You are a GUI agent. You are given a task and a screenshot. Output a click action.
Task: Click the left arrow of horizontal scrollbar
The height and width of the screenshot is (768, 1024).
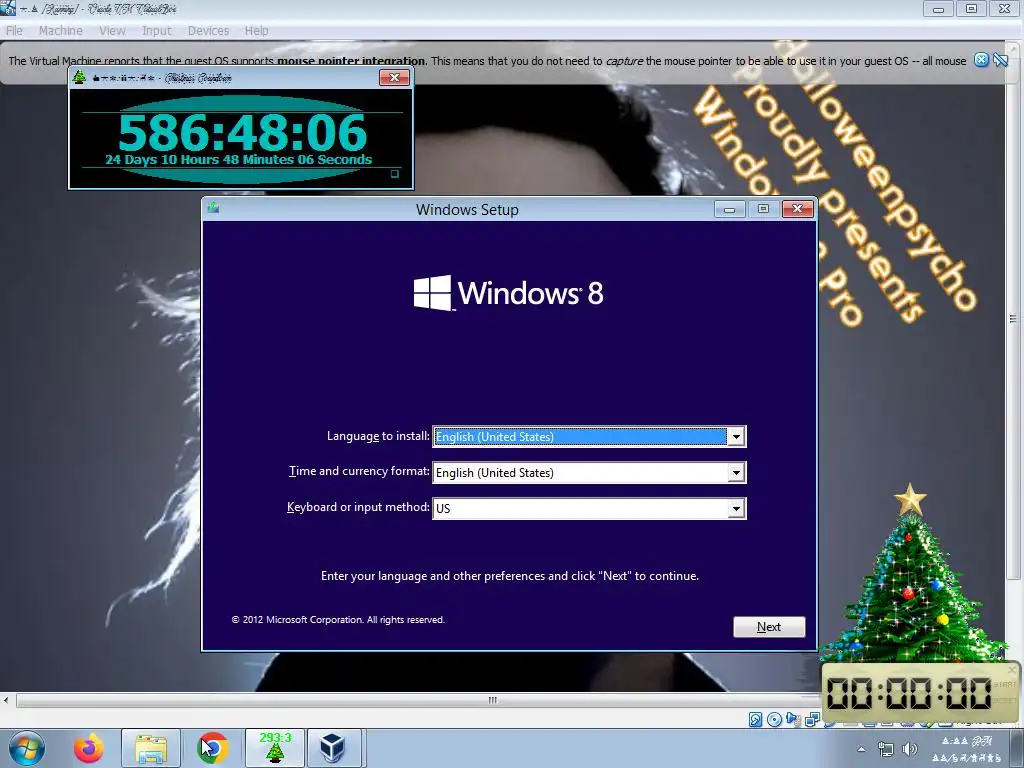point(6,700)
